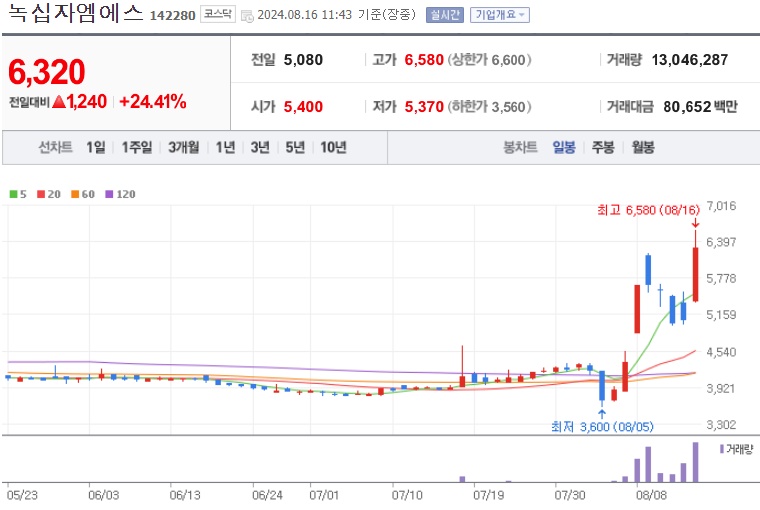
Task: Click the 5,159 price axis label
Action: point(721,315)
